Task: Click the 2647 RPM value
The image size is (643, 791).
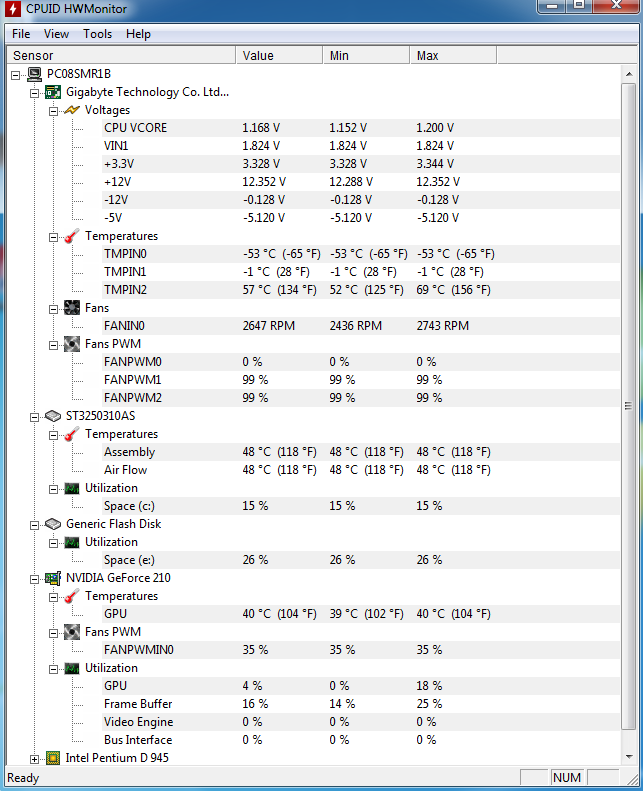Action: tap(268, 326)
